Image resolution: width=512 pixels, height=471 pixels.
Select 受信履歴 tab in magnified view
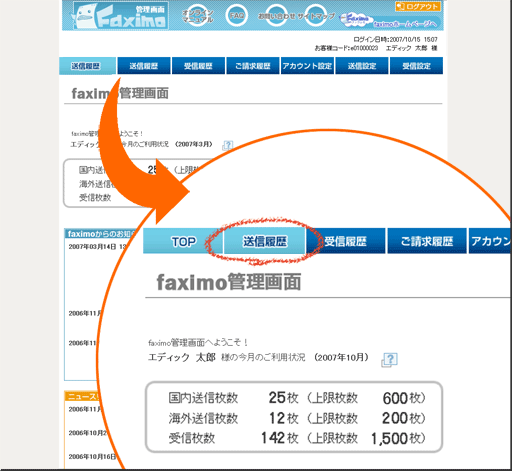(x=346, y=241)
